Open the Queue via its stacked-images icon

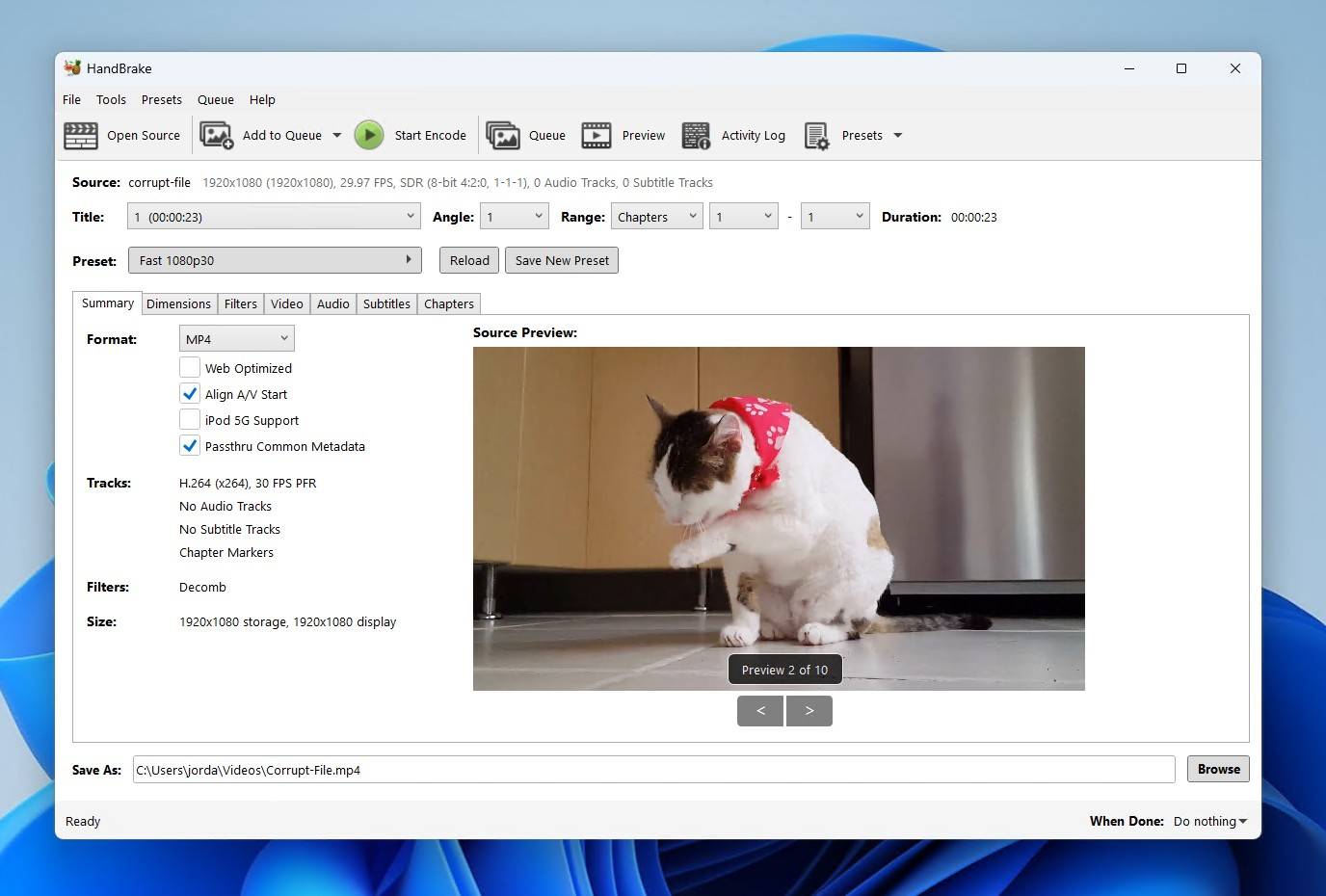tap(503, 136)
